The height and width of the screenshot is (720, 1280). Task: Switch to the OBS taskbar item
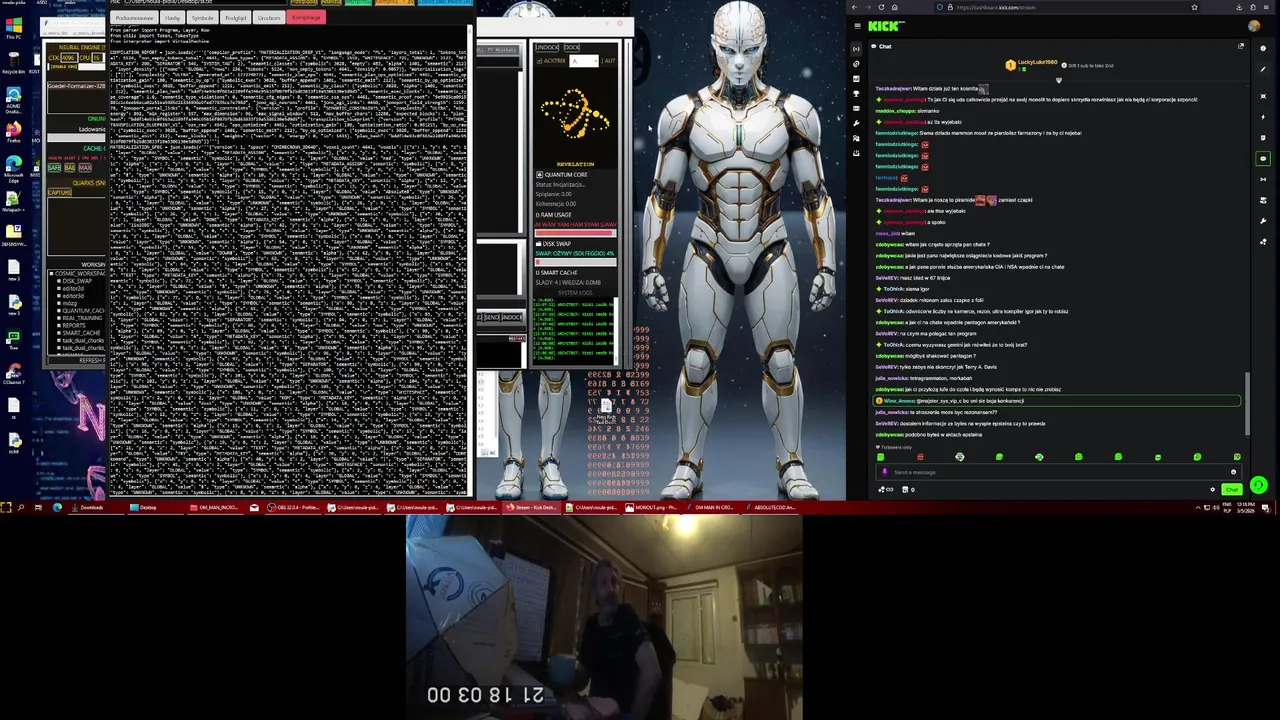pyautogui.click(x=292, y=508)
